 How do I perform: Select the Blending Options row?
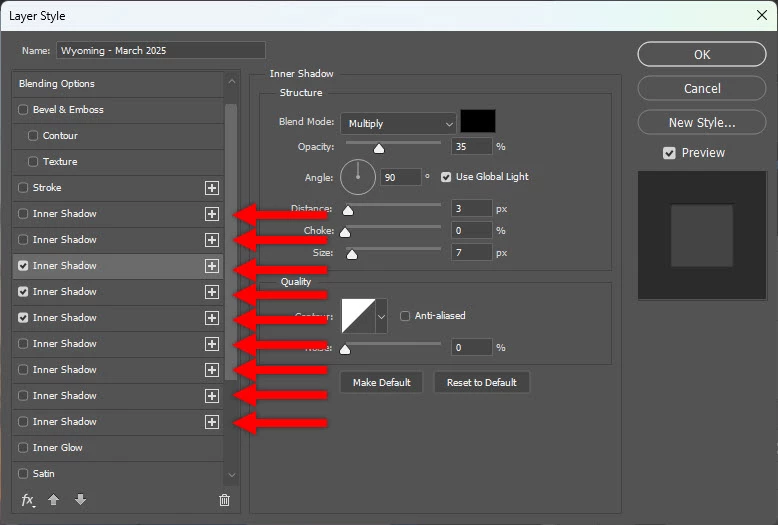click(x=118, y=84)
